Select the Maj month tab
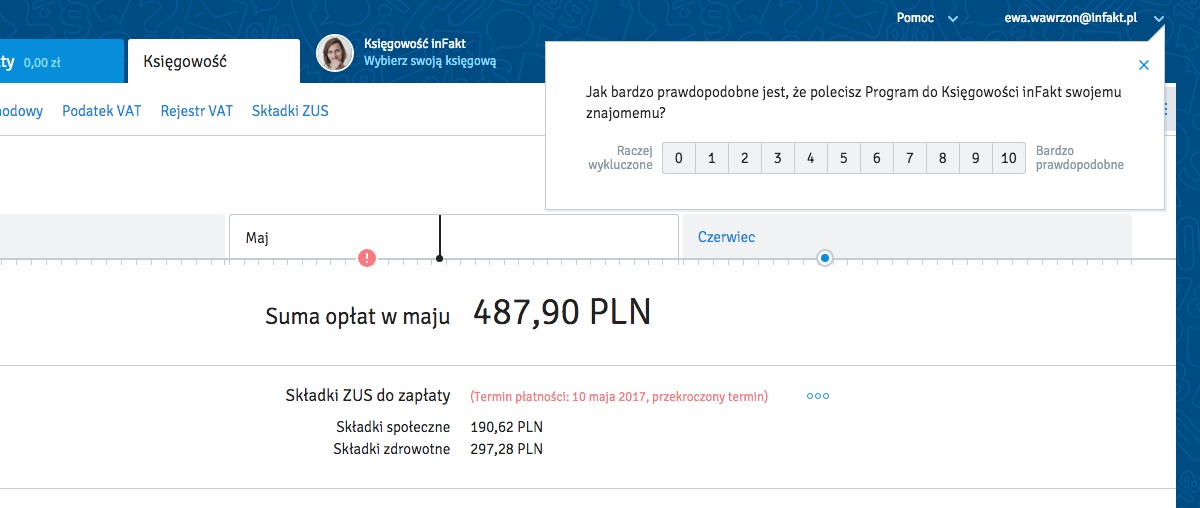Screen dimensions: 1200x508 [x=454, y=237]
